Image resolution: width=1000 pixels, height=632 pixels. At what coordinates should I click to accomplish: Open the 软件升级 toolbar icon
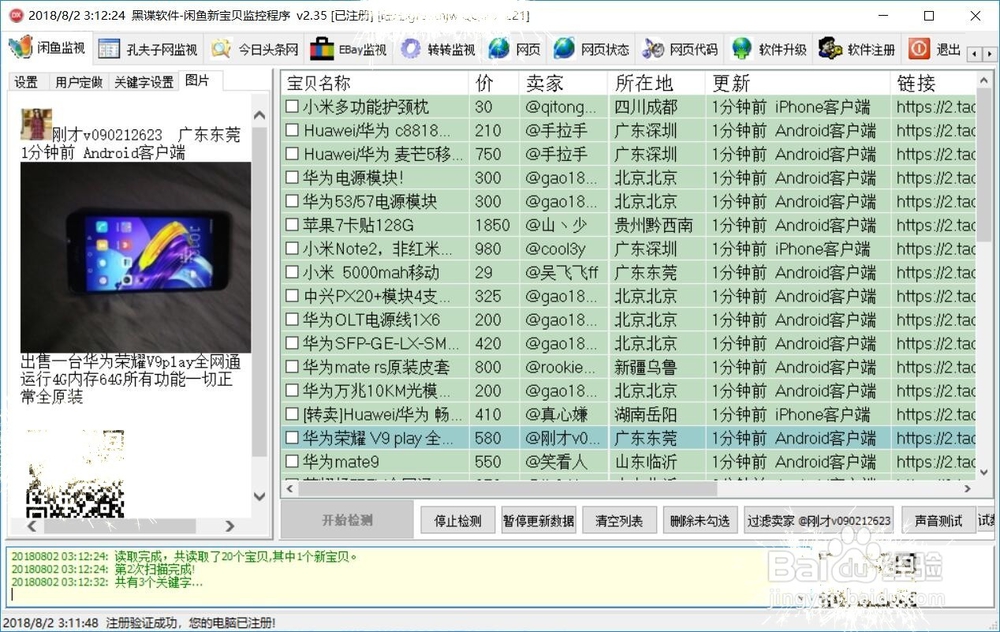[742, 49]
